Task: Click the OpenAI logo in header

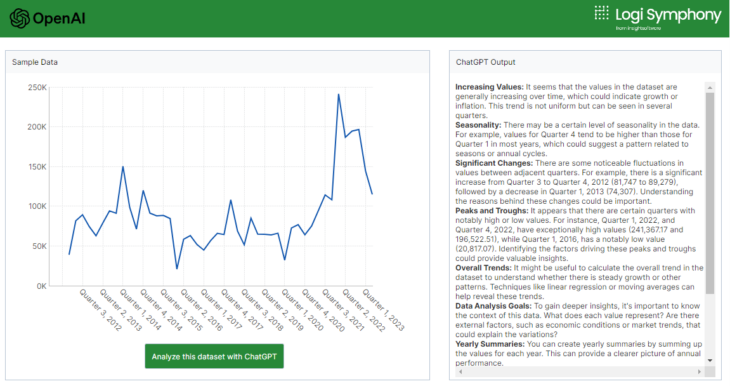Action: coord(47,19)
